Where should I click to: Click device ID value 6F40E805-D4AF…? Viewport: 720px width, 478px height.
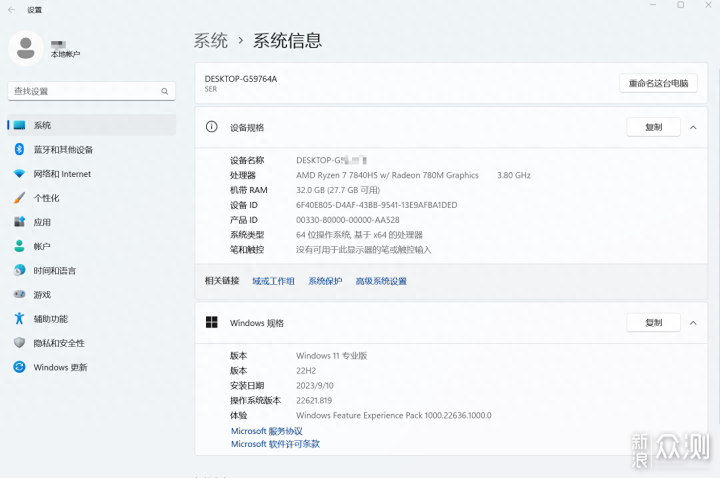pyautogui.click(x=377, y=205)
